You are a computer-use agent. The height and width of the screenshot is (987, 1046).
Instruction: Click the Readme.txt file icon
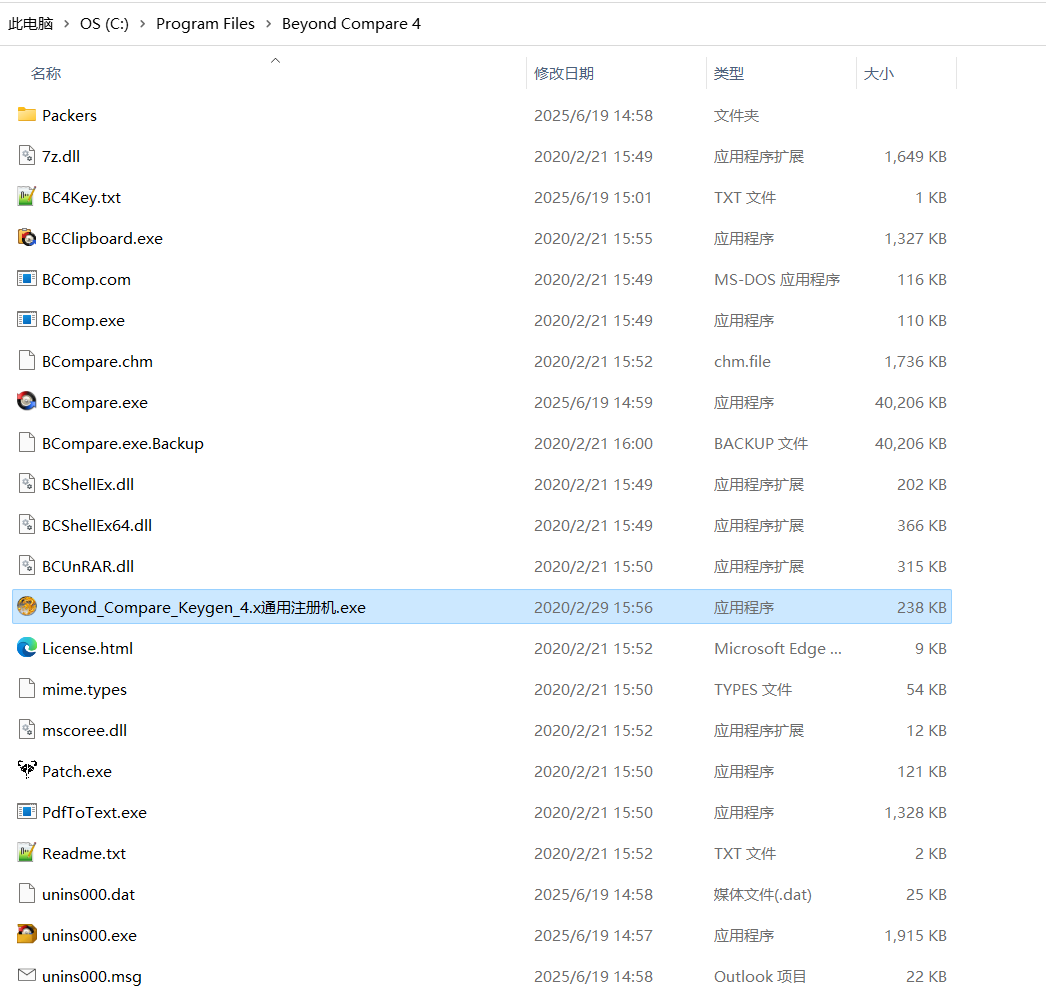27,852
